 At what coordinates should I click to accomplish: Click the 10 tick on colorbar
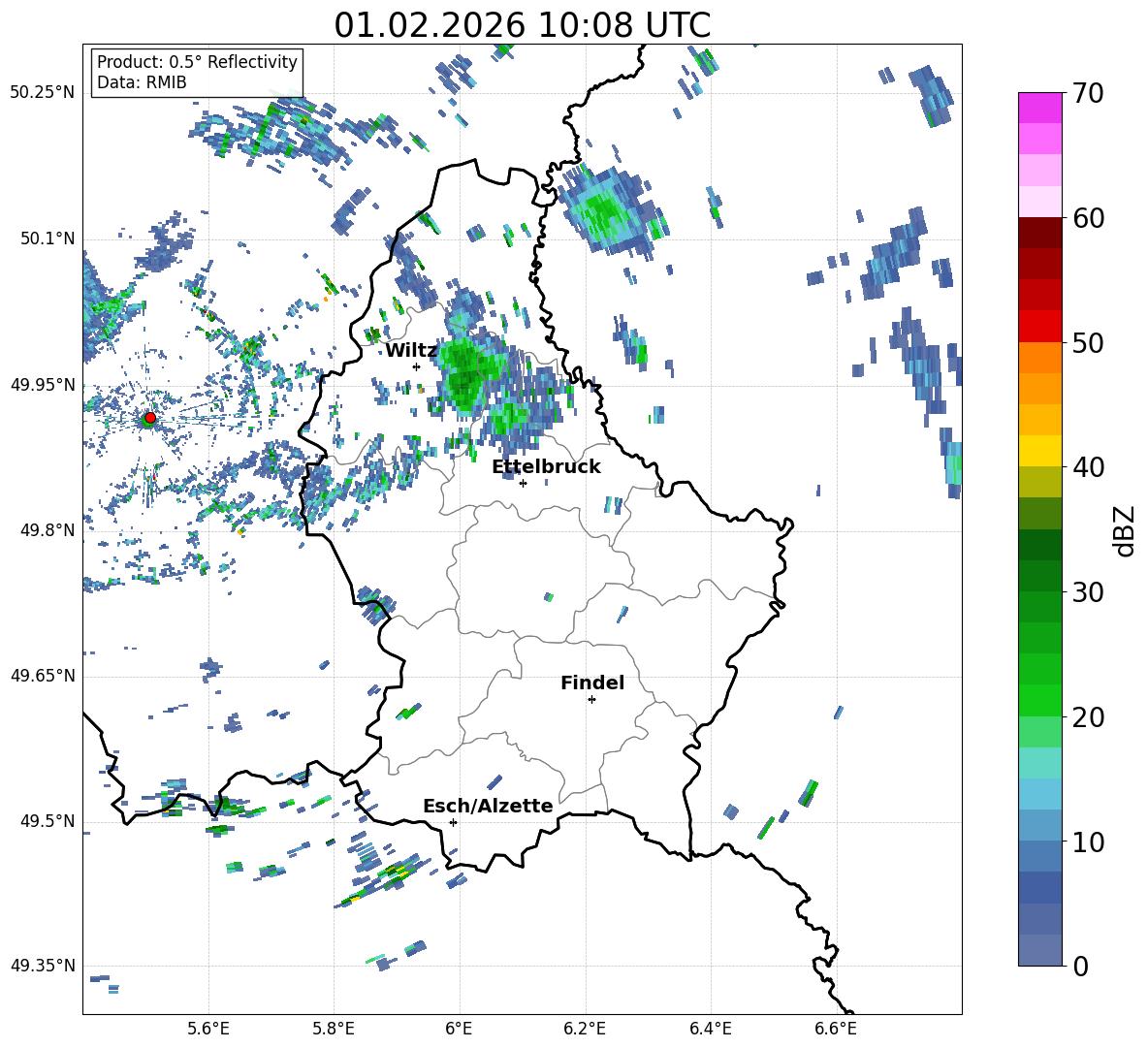click(x=1087, y=842)
